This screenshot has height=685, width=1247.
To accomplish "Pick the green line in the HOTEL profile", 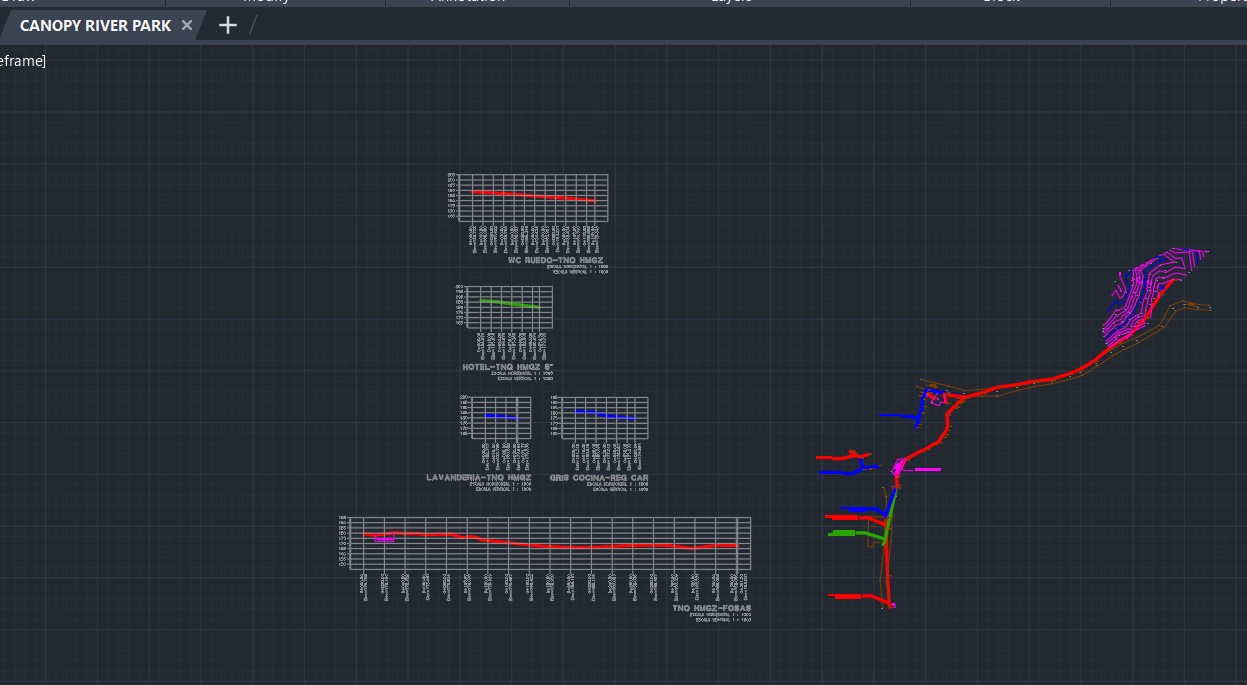I will [x=511, y=303].
